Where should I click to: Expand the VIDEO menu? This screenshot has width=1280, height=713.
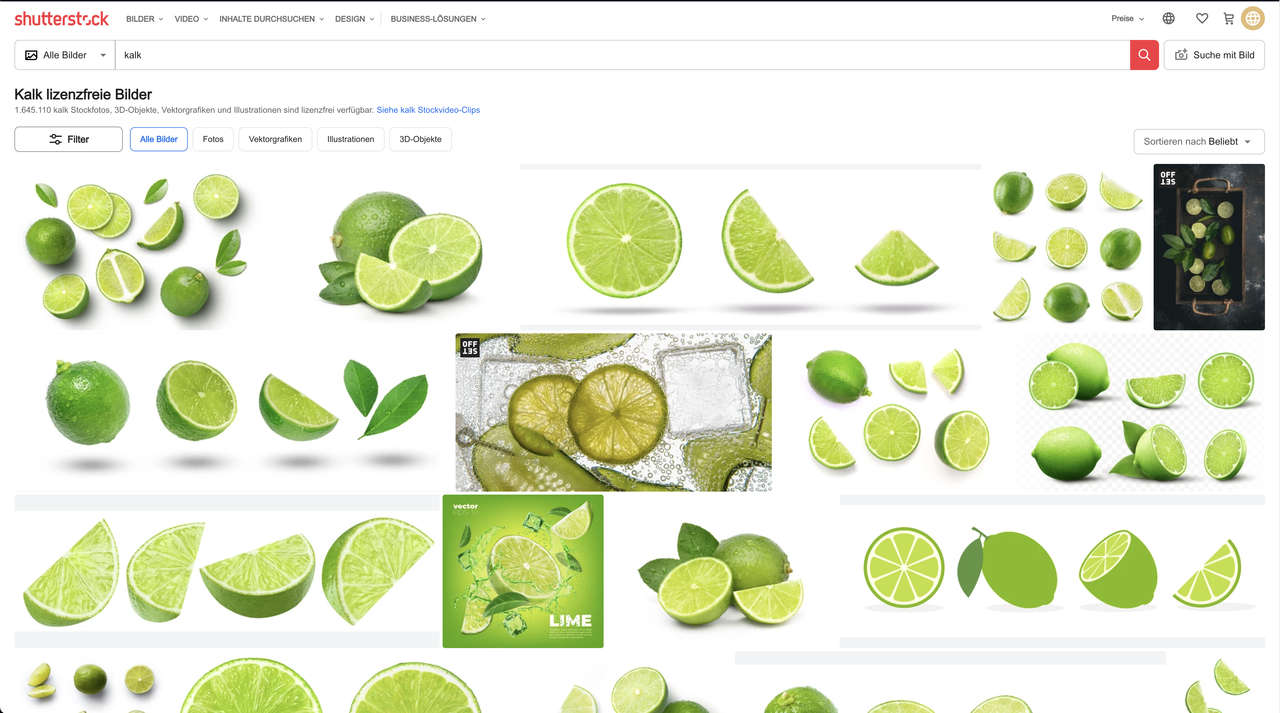(191, 19)
